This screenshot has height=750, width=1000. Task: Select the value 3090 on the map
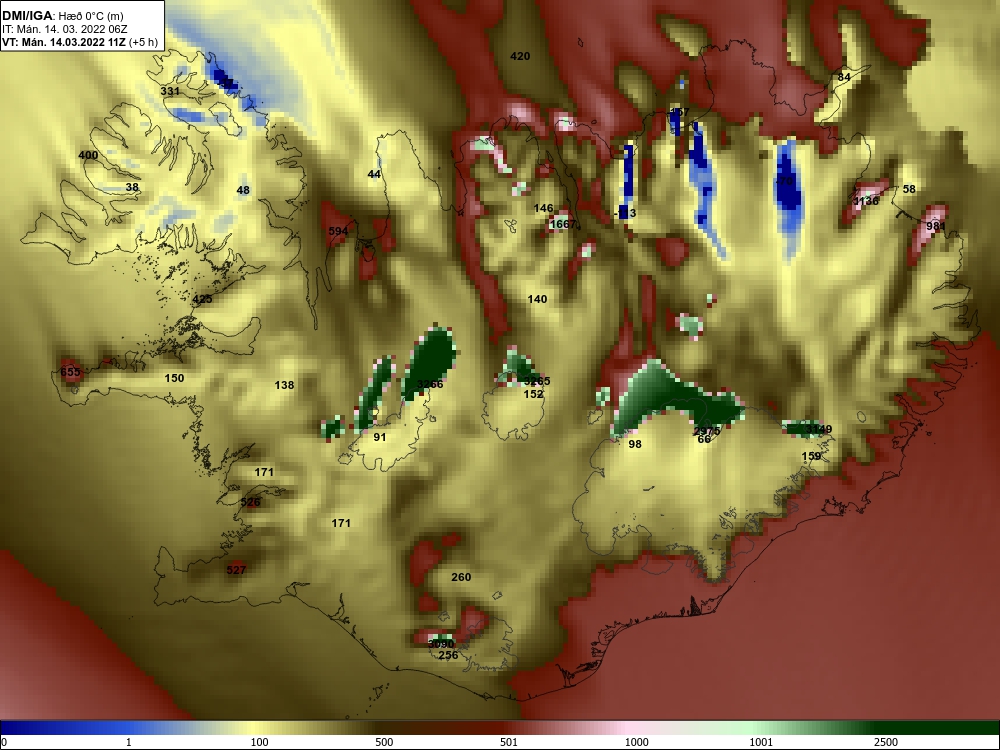pos(441,644)
